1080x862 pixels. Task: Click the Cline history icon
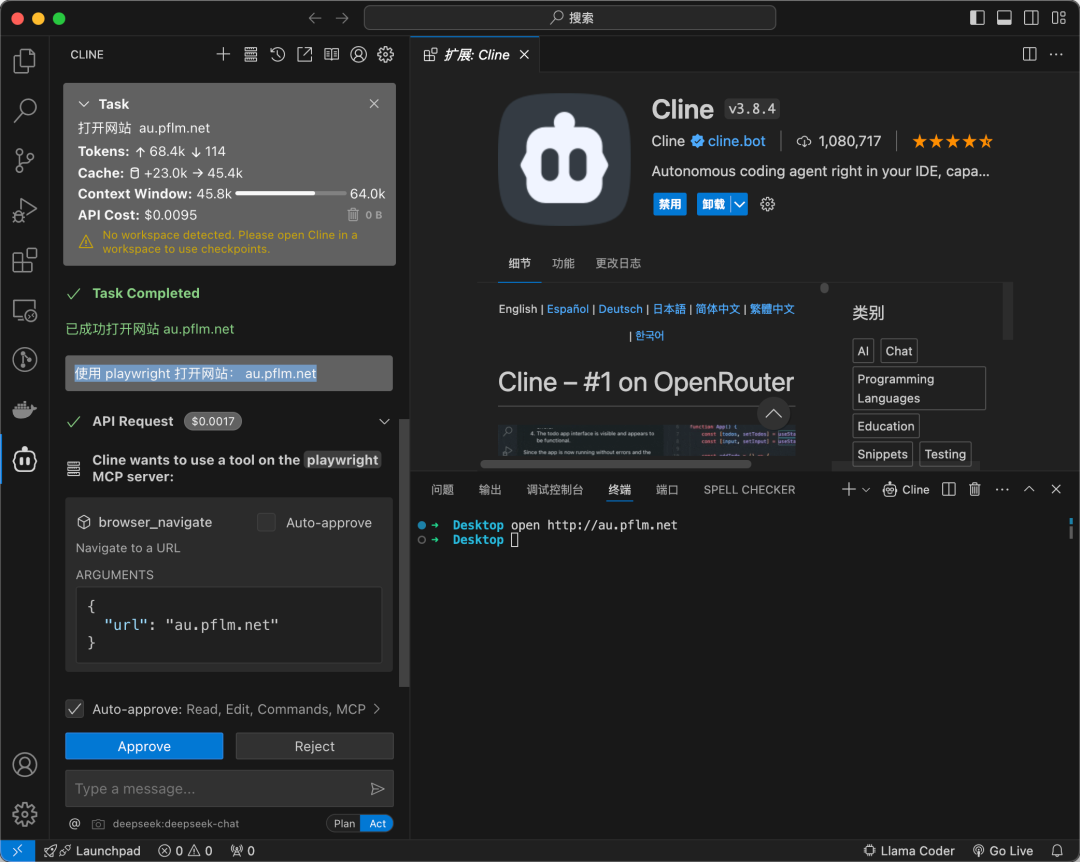278,55
